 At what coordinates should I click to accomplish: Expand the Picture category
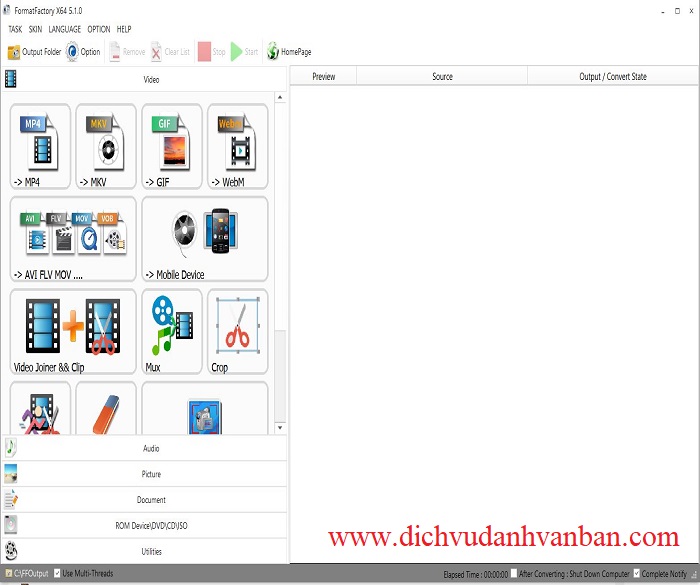tap(144, 474)
